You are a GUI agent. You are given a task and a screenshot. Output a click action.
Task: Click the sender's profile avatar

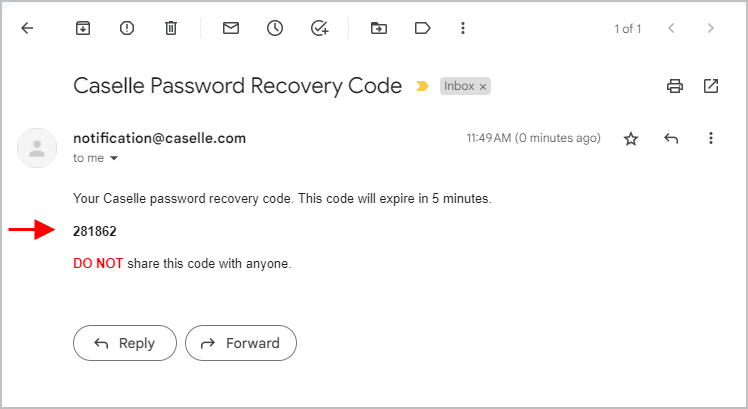pos(37,148)
